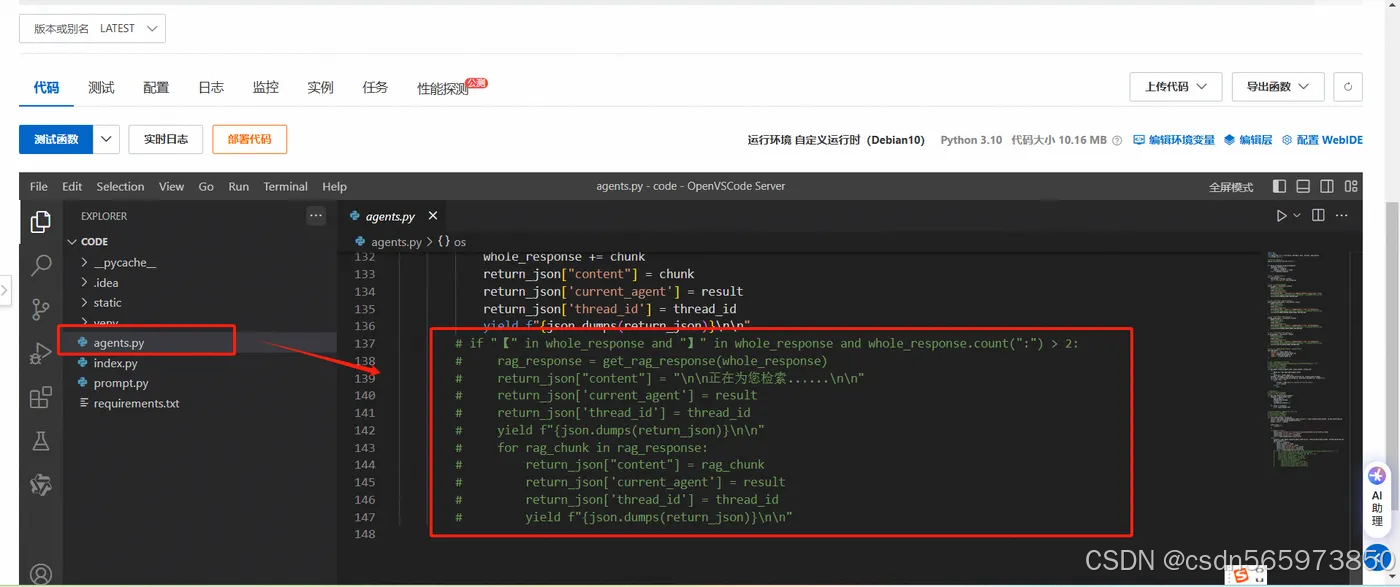Open the File menu
The width and height of the screenshot is (1400, 587).
[39, 186]
